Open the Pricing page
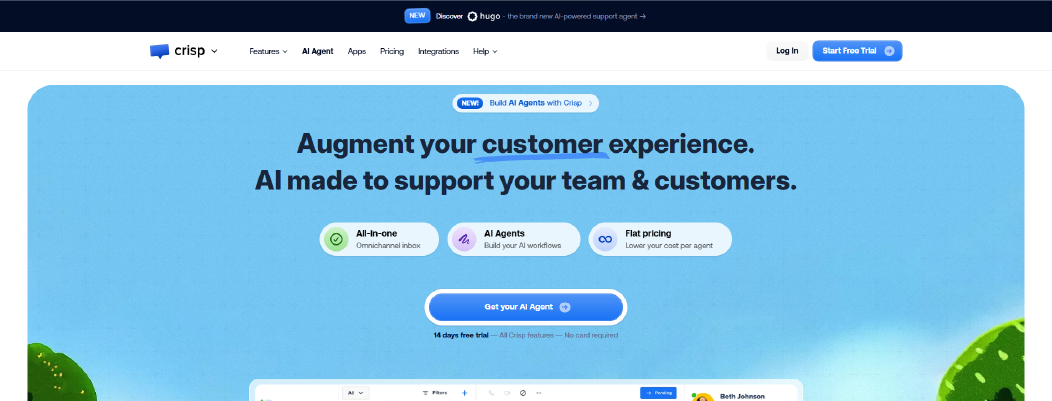This screenshot has height=401, width=1052. (x=392, y=51)
